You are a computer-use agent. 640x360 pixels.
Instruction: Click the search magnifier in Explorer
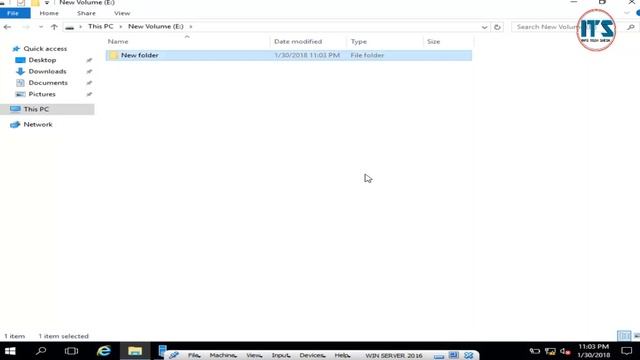point(631,27)
